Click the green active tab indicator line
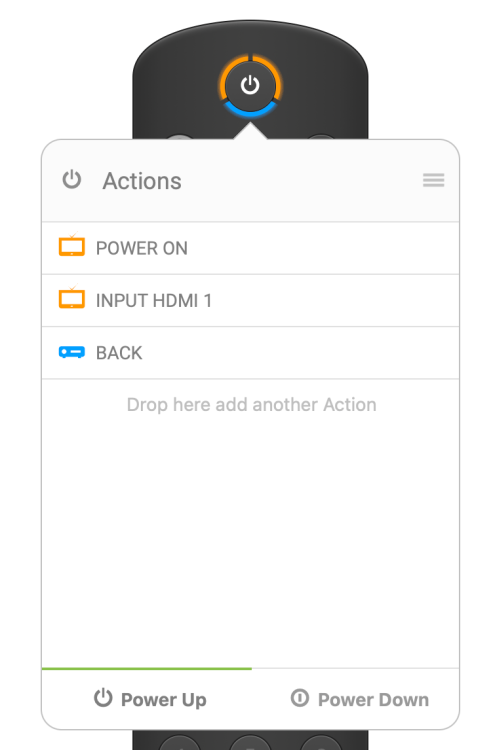This screenshot has width=493, height=750. [147, 668]
